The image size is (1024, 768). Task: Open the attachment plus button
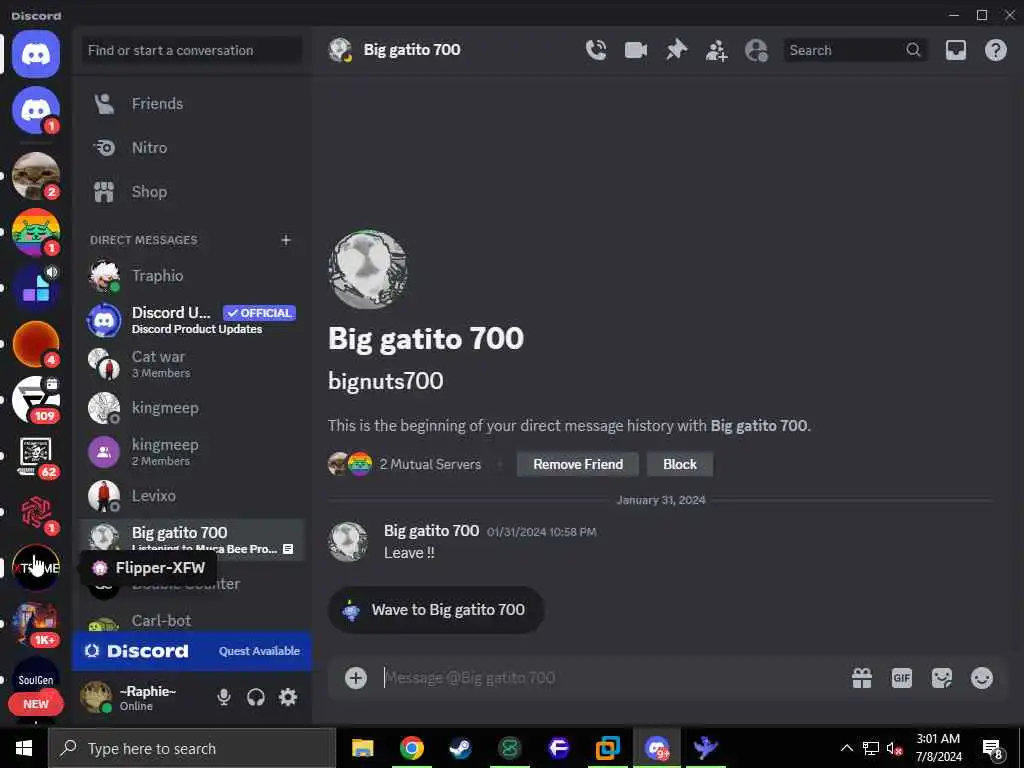click(356, 678)
